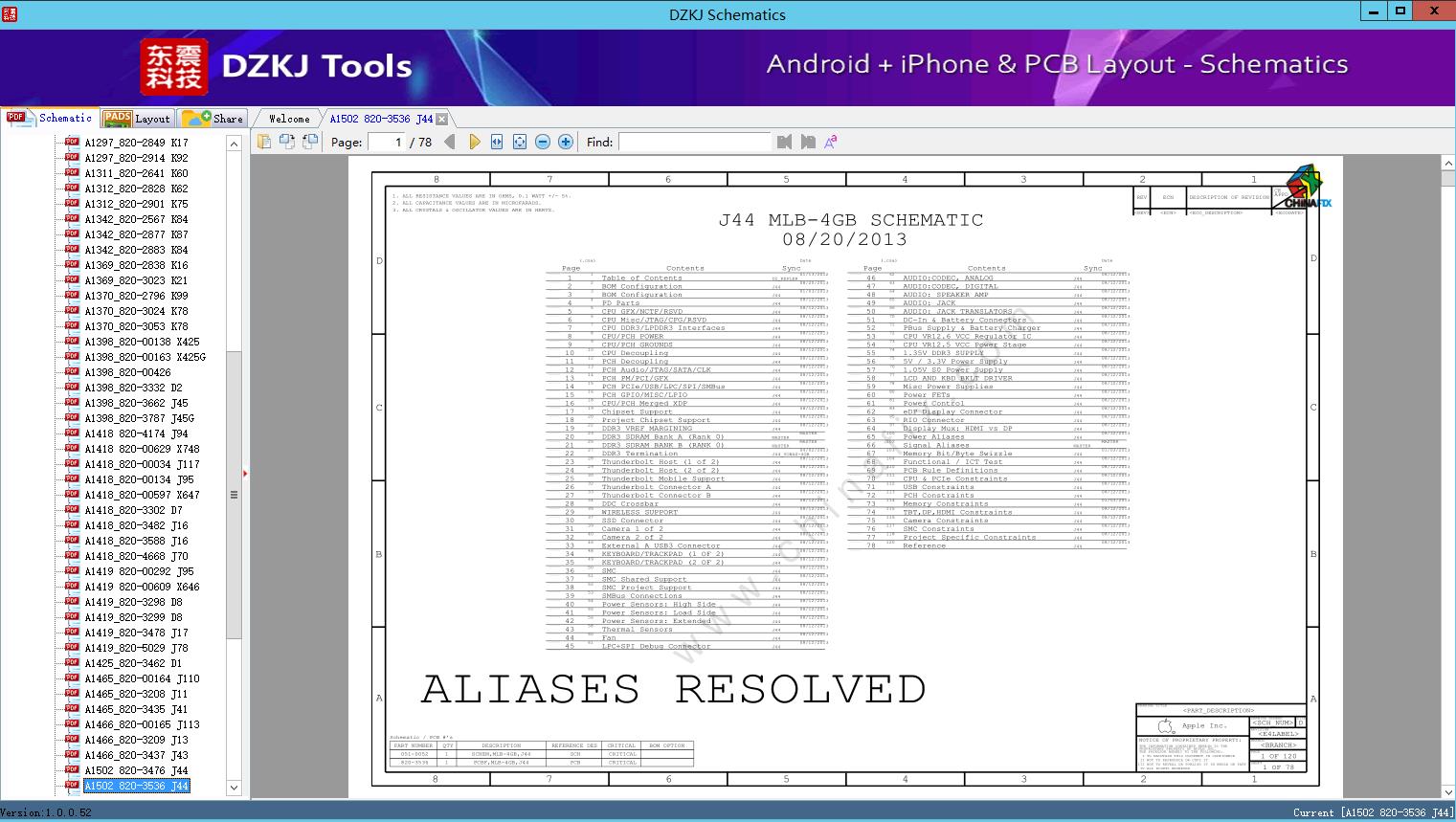
Task: Select A1418 820-00629 X748 entry
Action: click(142, 449)
